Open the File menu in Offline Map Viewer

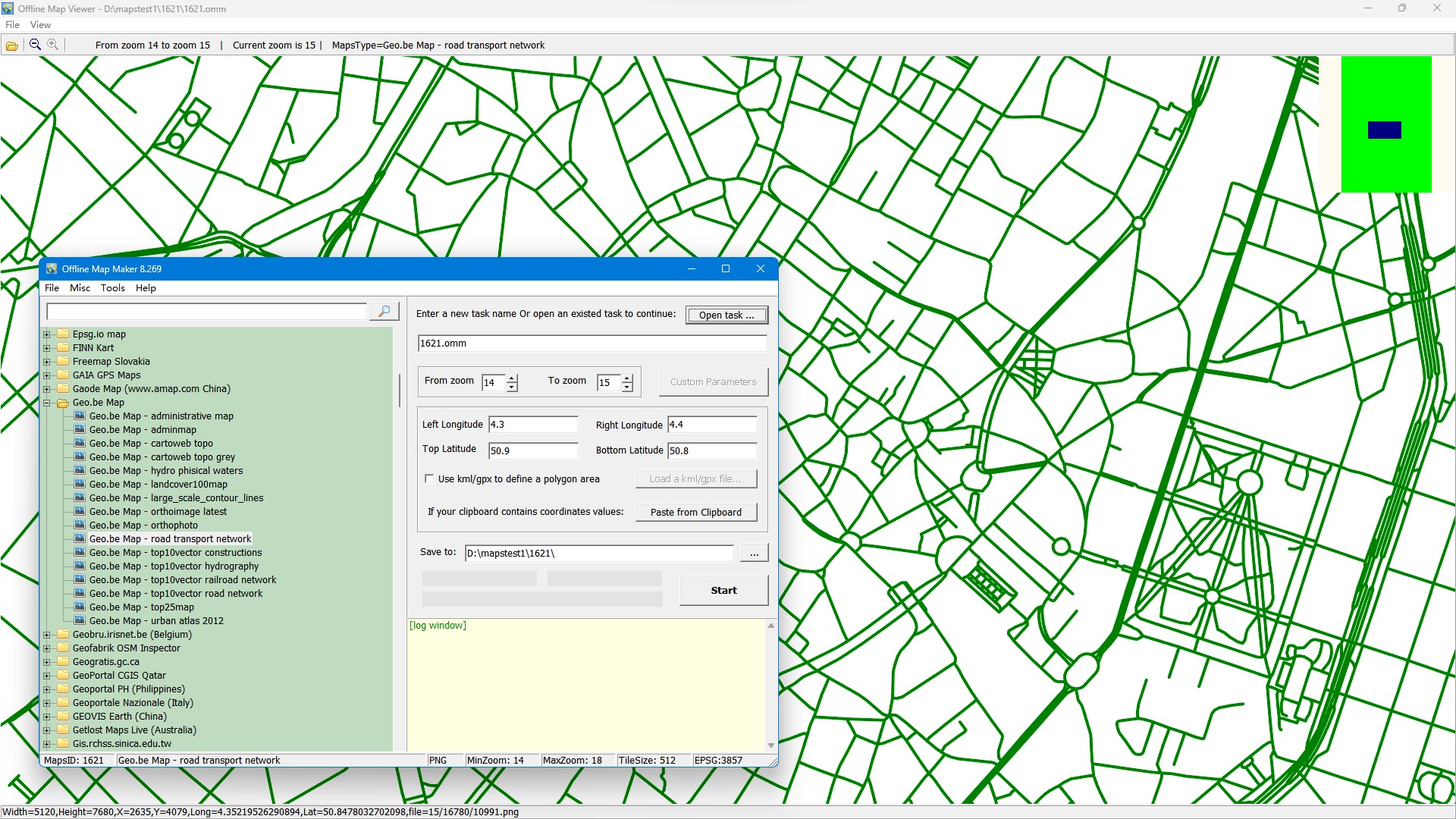click(12, 25)
